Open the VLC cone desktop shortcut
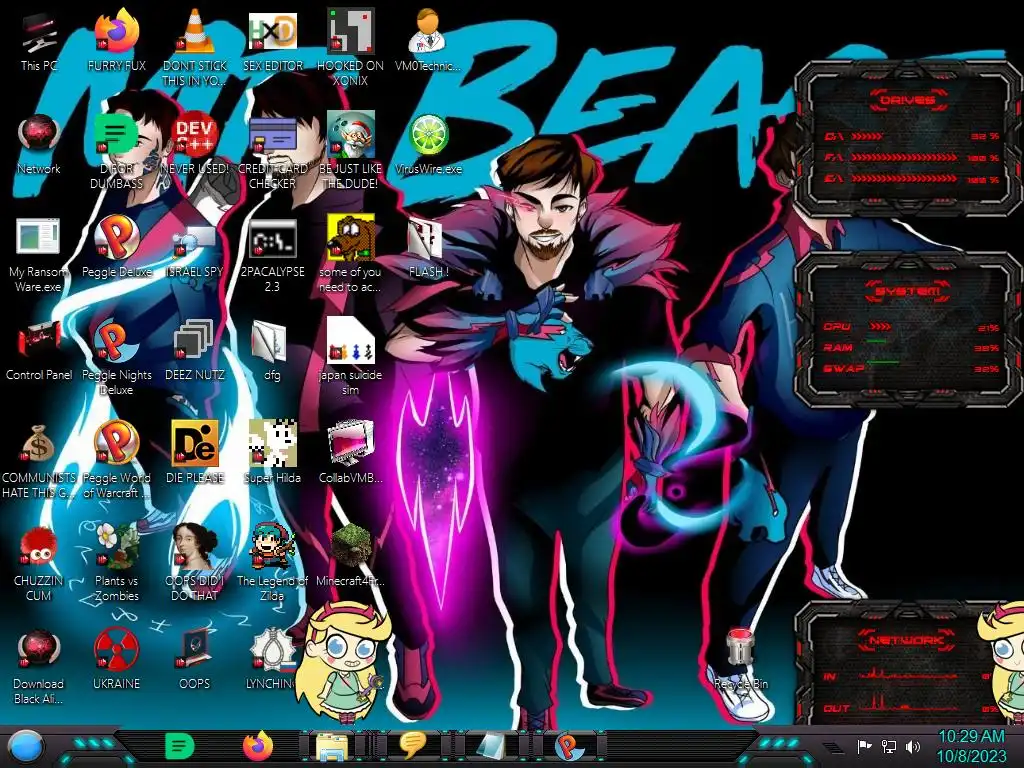Image resolution: width=1024 pixels, height=768 pixels. tap(194, 47)
